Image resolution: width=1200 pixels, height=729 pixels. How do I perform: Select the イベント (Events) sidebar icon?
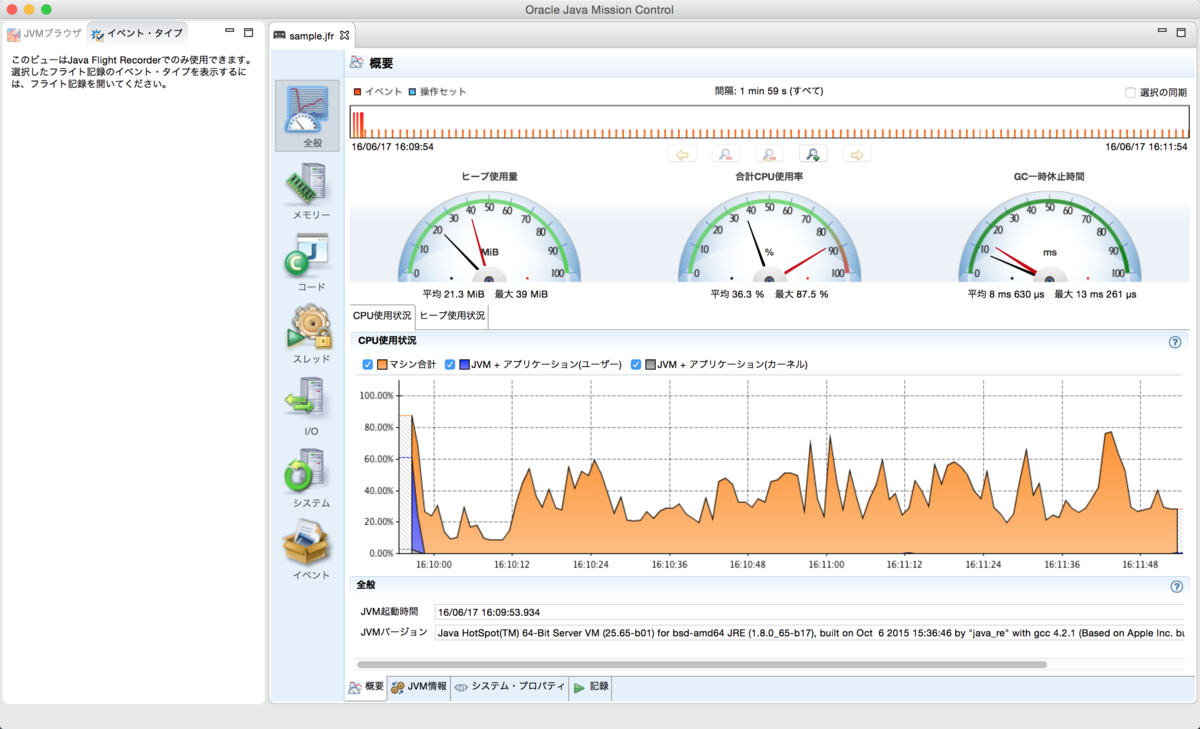tap(308, 542)
